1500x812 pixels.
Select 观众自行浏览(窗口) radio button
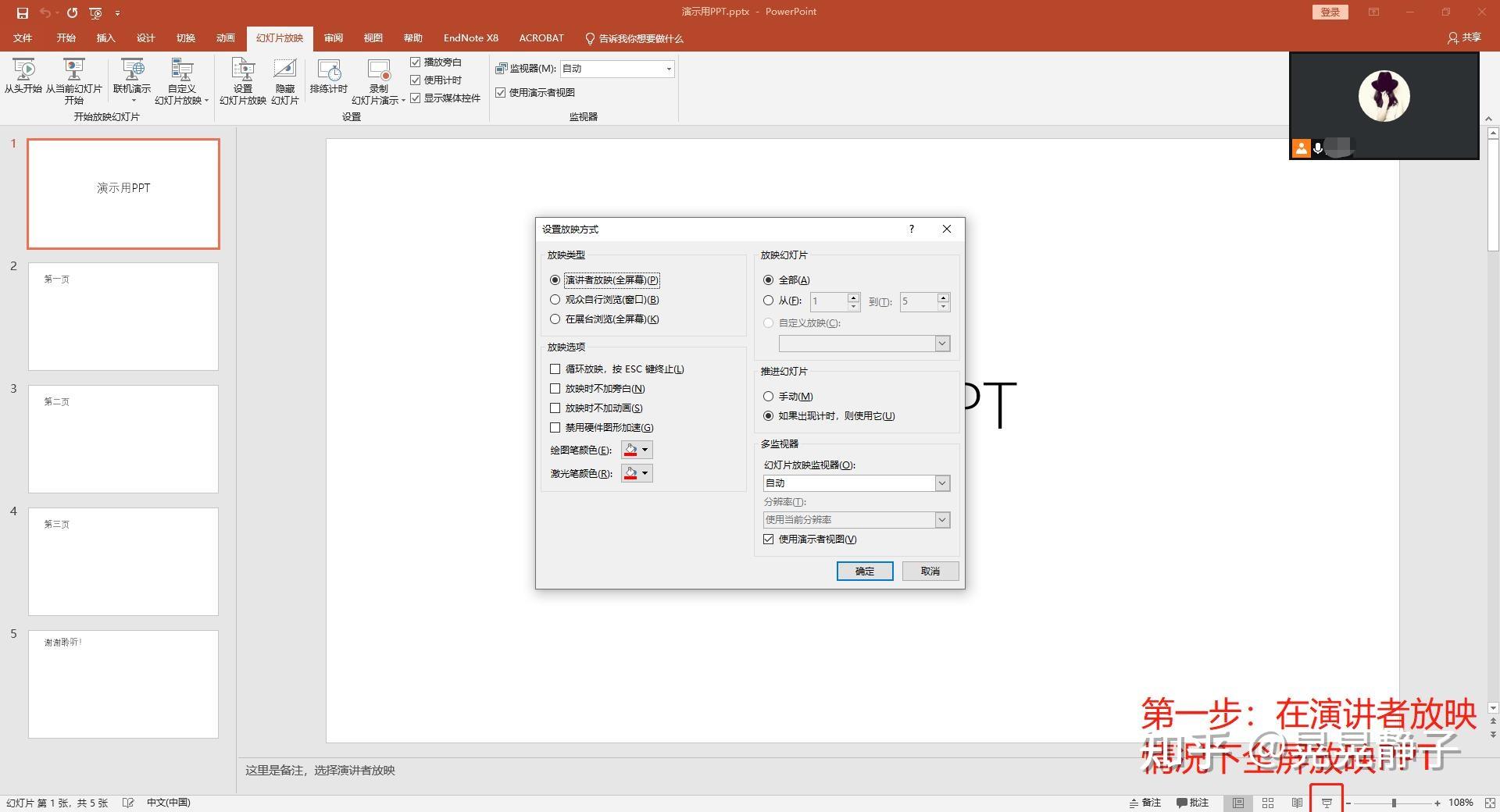point(555,299)
